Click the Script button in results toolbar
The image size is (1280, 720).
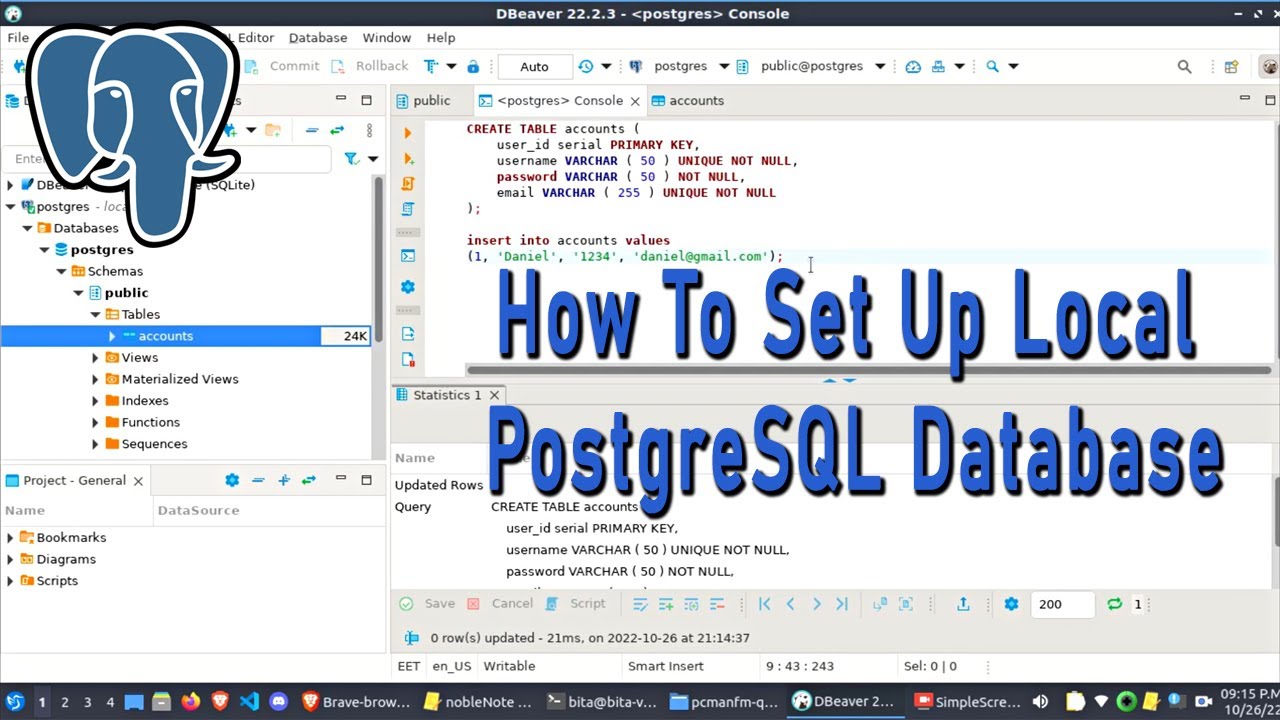click(x=576, y=604)
